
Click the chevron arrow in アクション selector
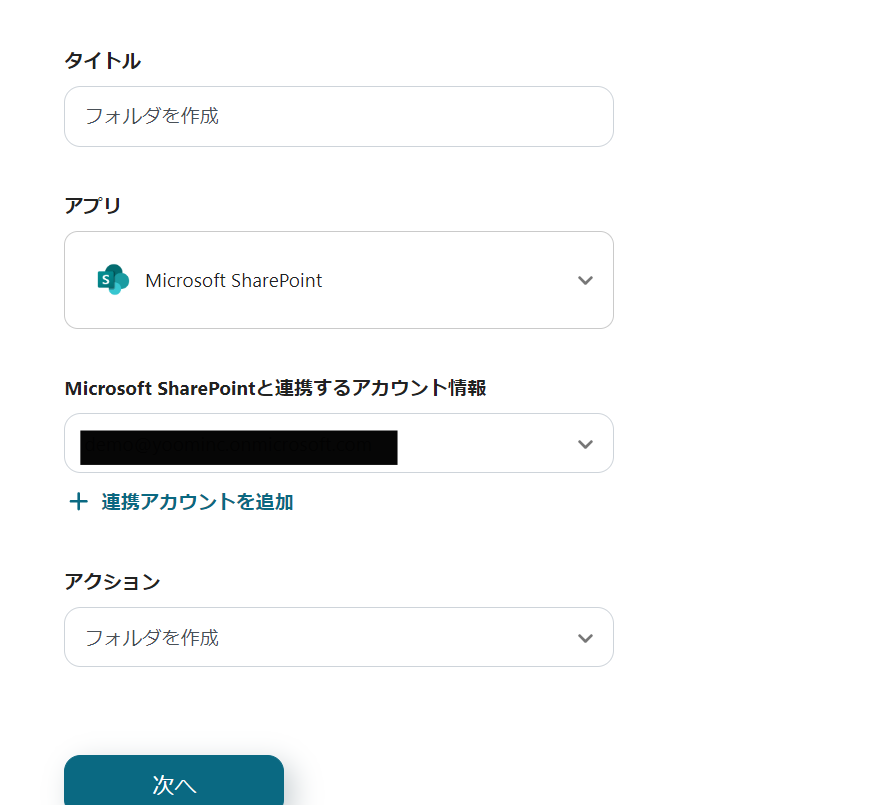[x=586, y=638]
